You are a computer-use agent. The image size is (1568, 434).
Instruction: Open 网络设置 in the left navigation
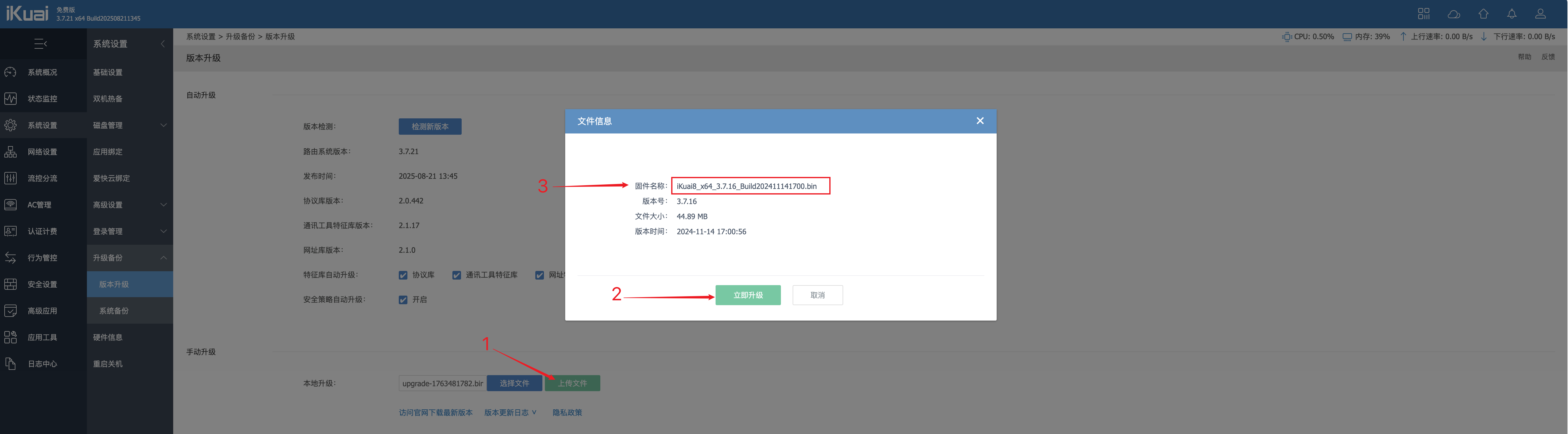[x=42, y=152]
